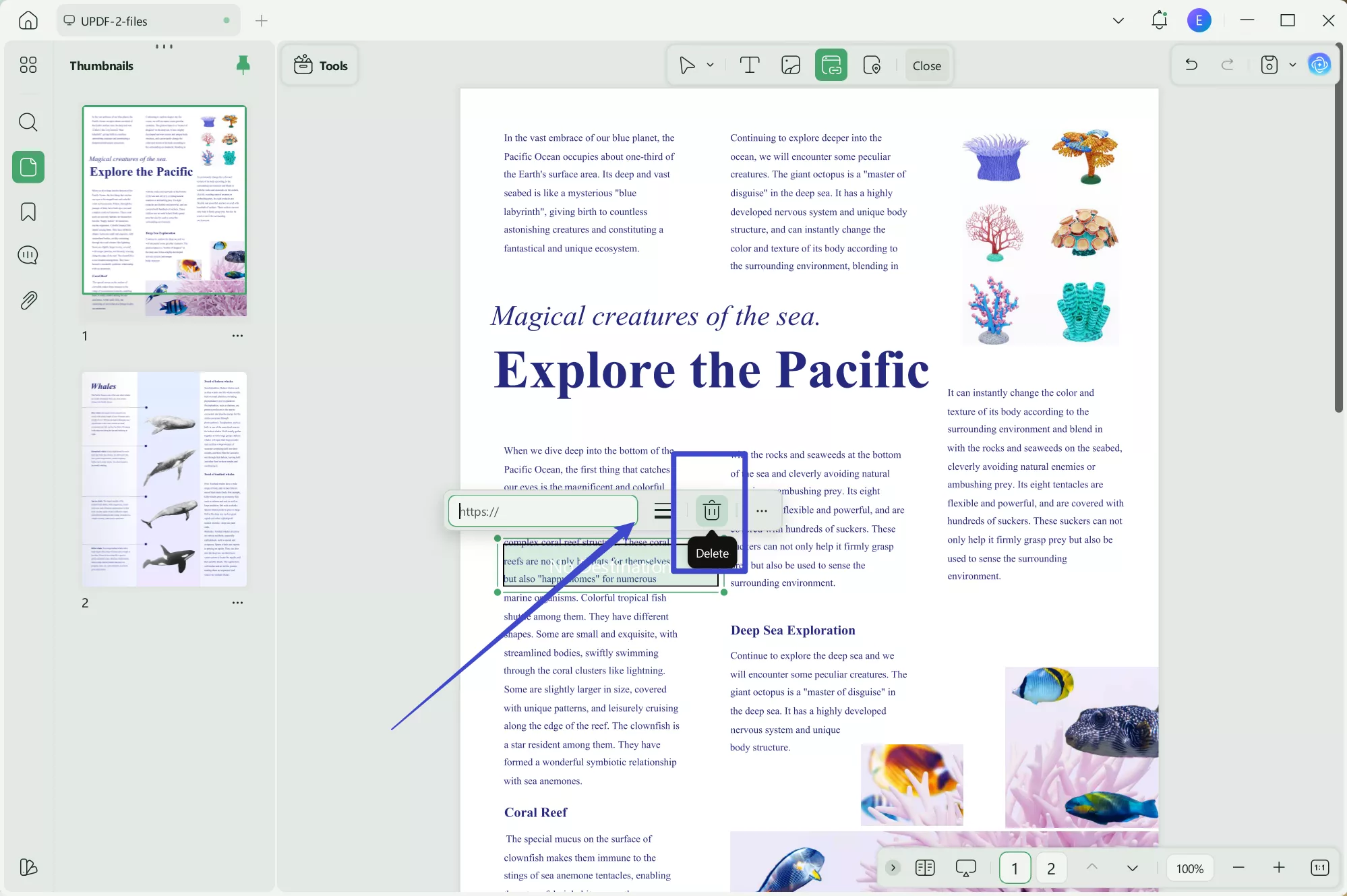Open the attachments paperclip panel
This screenshot has width=1347, height=896.
click(28, 300)
